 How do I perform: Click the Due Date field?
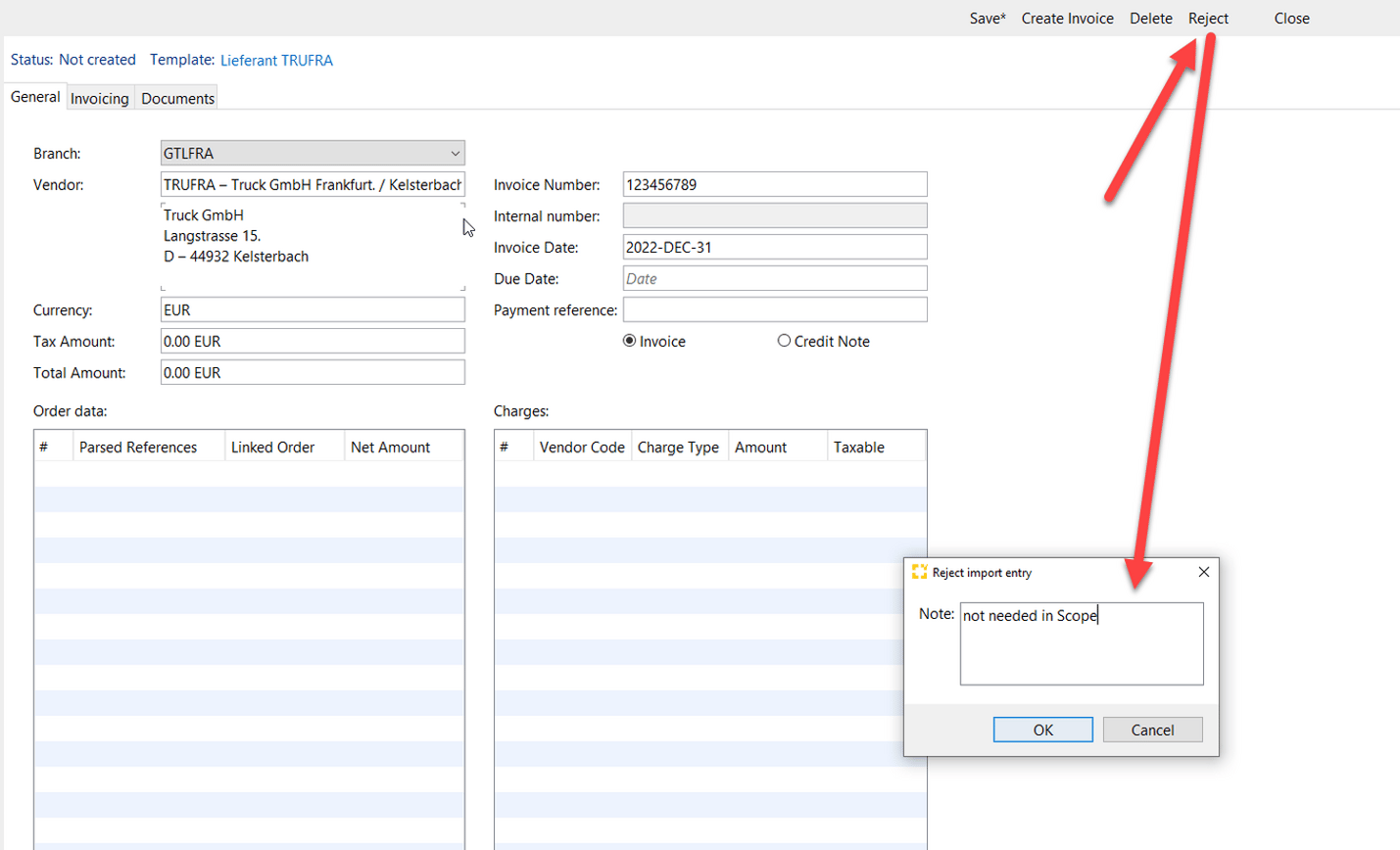775,278
